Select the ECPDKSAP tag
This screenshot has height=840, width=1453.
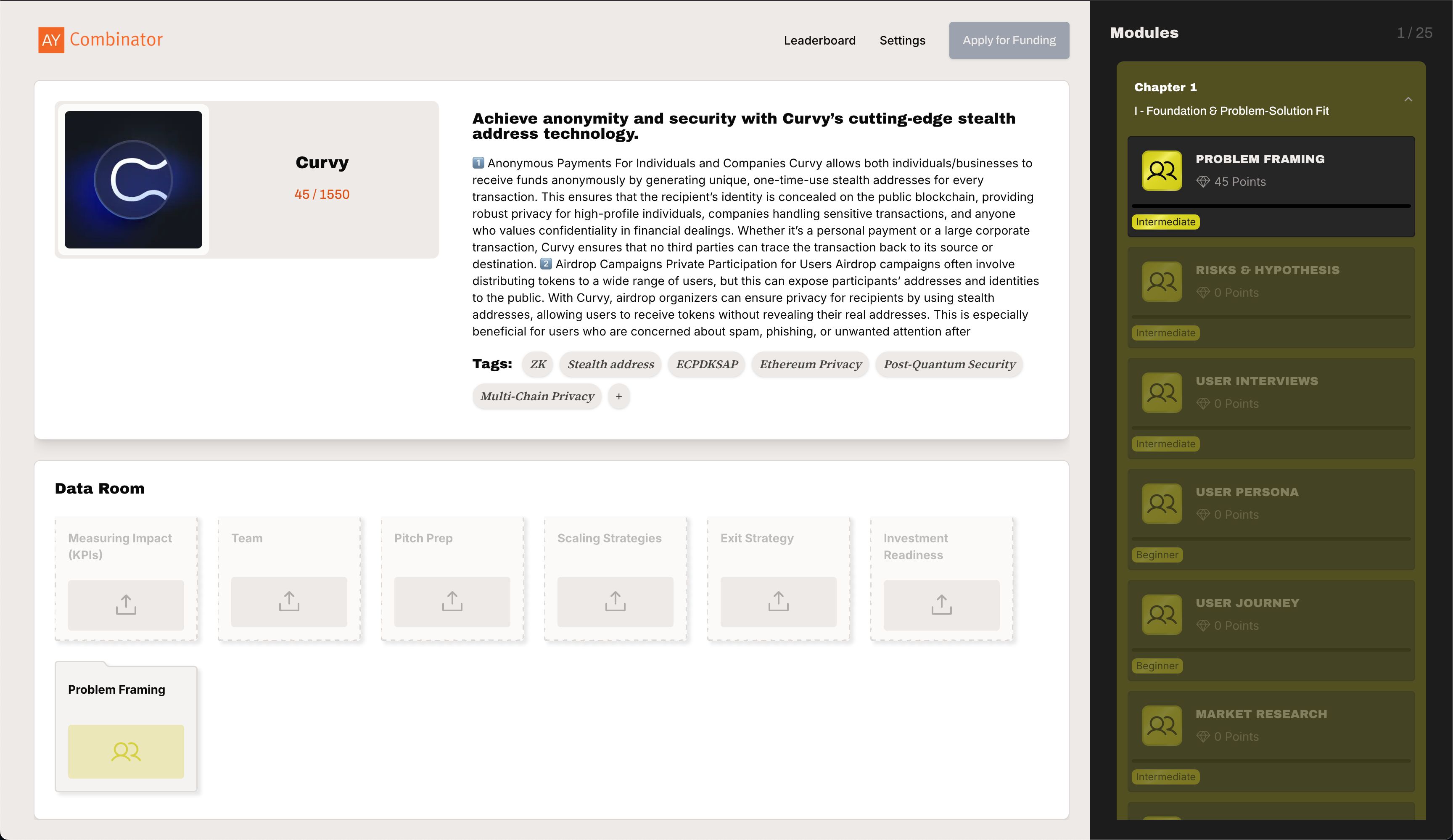[x=707, y=365]
